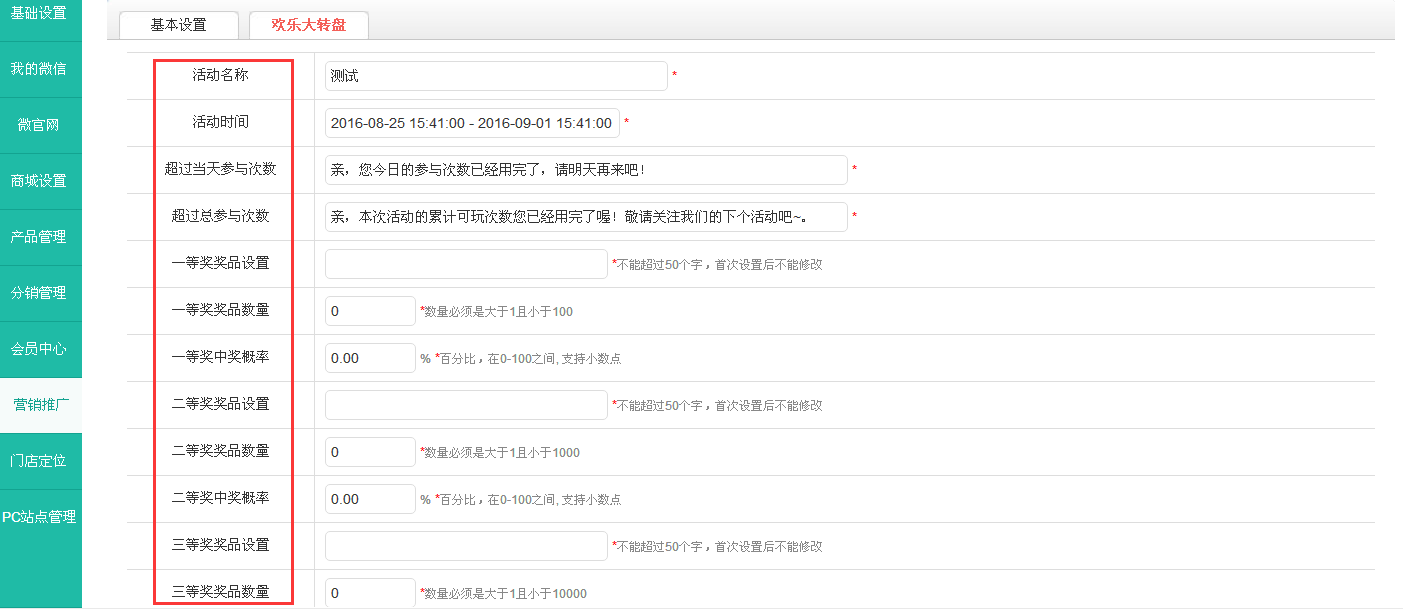Click the 超过总参与次数 message field
The image size is (1403, 609).
(585, 217)
